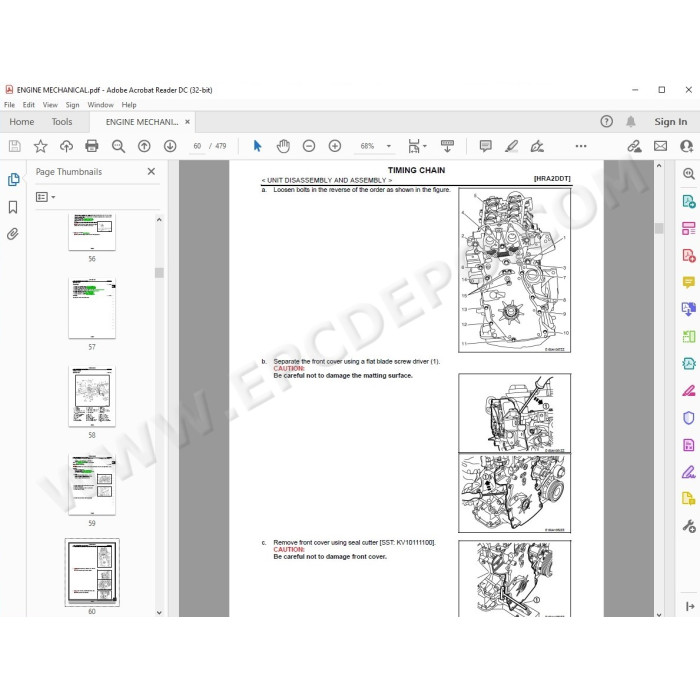
Task: Click the scrolling mode download-style icon
Action: 447,146
